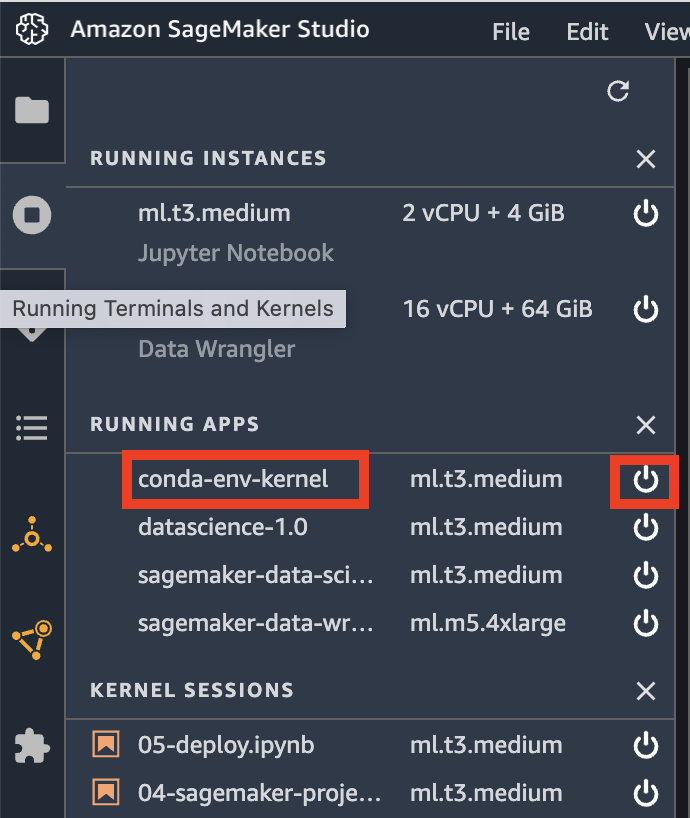Click the Amazon SageMaker Studio brain logo

32,29
